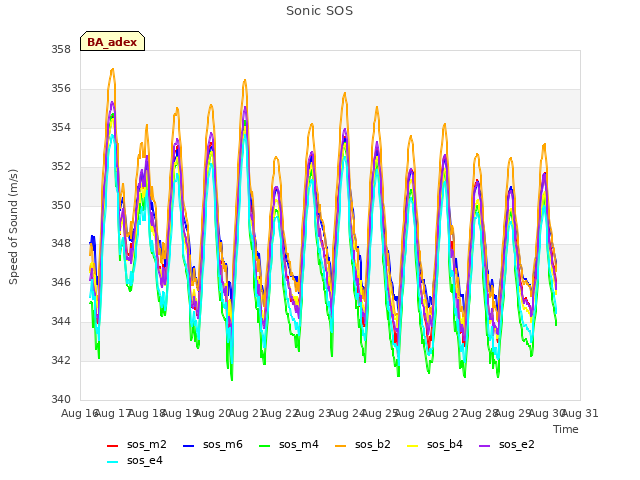Click the 356 y-axis tick label
The image size is (640, 480).
pyautogui.click(x=61, y=89)
